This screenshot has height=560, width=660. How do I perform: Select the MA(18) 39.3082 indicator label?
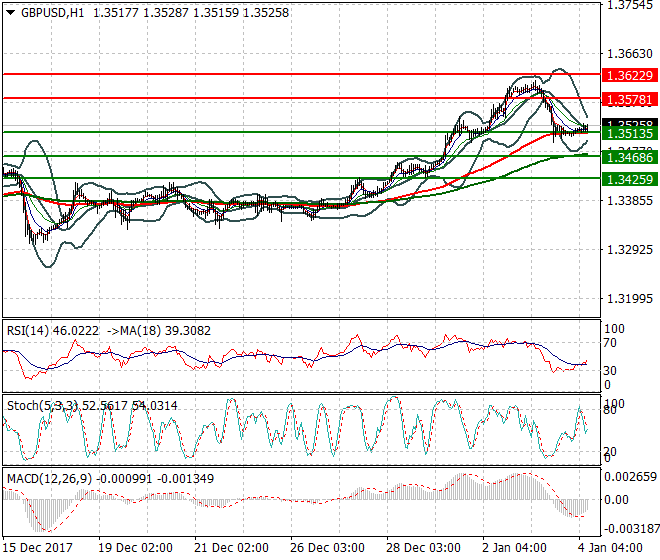[165, 331]
